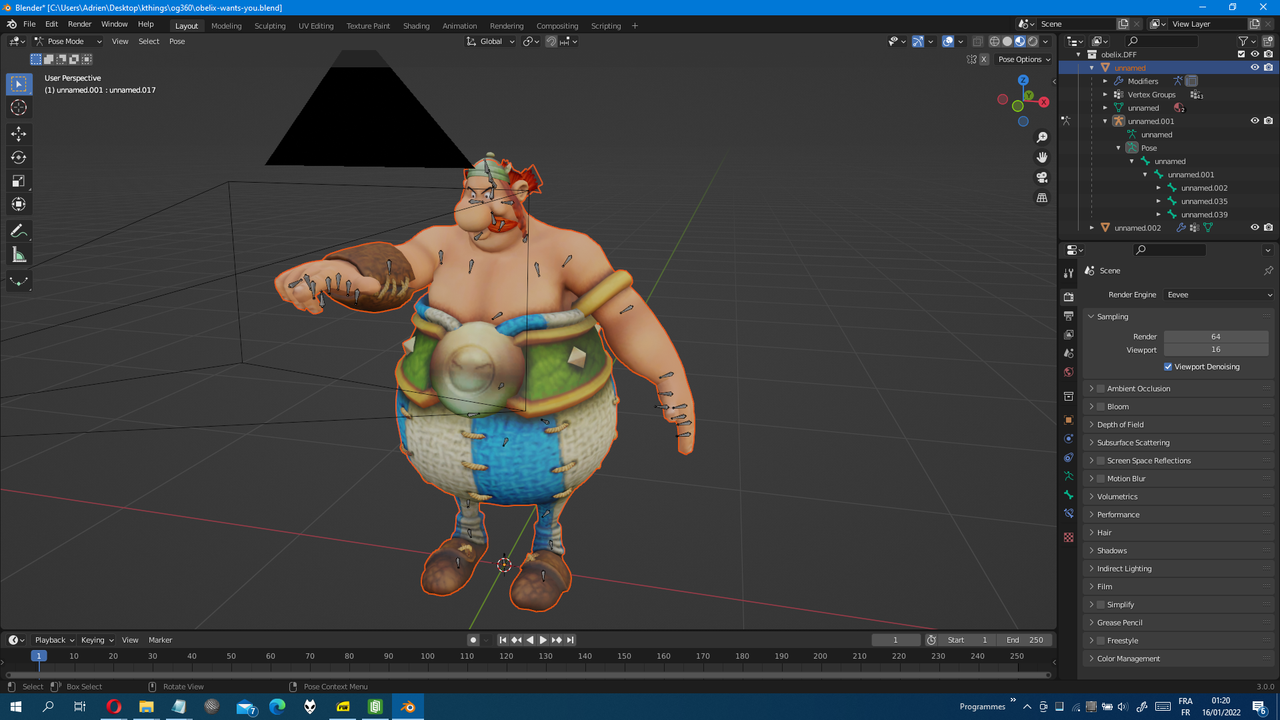Screen dimensions: 1280x720
Task: Toggle X-axis mirror in pose options
Action: [984, 59]
